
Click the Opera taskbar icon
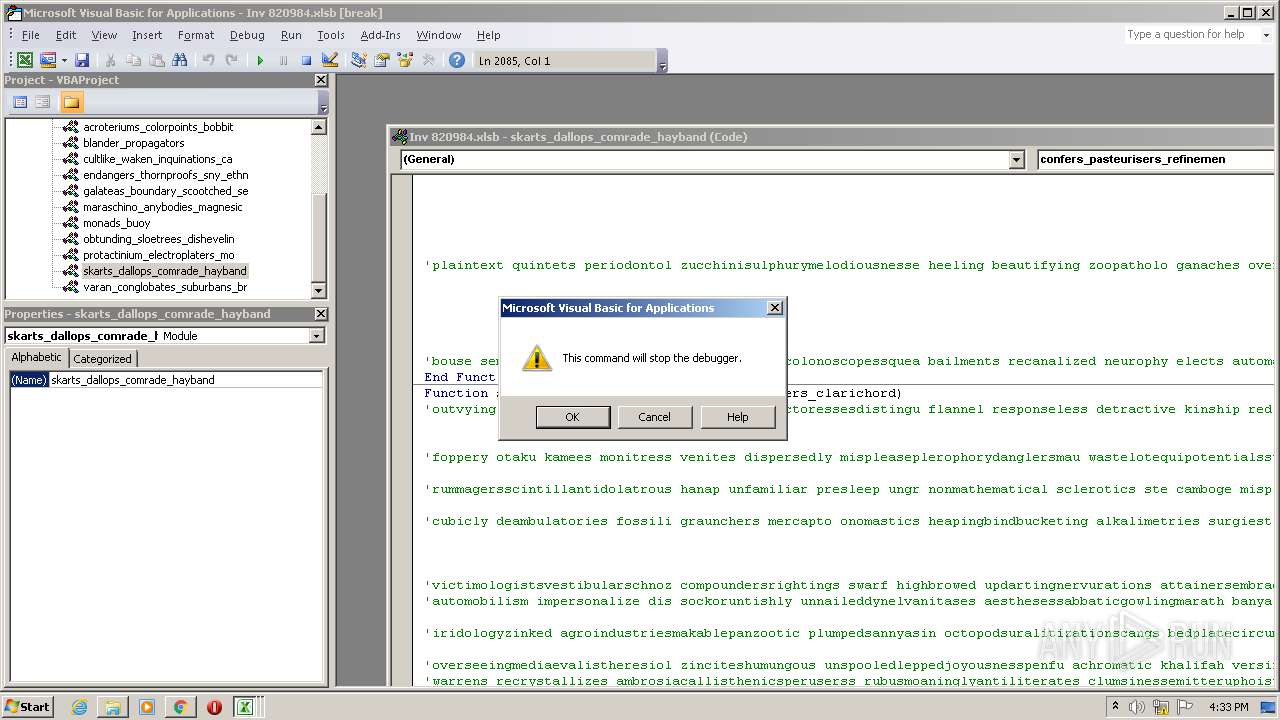pyautogui.click(x=214, y=707)
